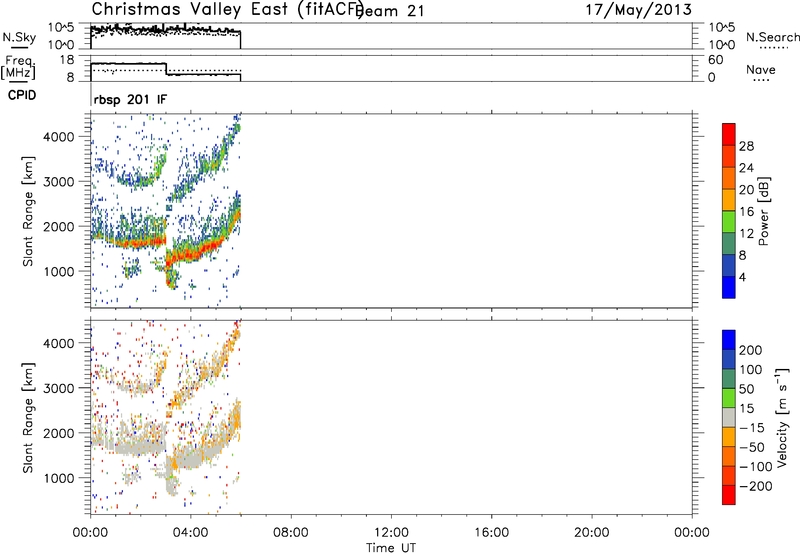Image resolution: width=800 pixels, height=554 pixels.
Task: Click the gray segment of velocity colorbar
Action: click(729, 417)
